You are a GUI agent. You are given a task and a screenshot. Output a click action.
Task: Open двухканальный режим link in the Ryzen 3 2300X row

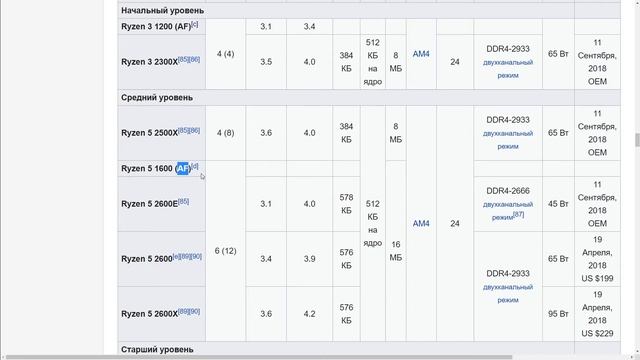(508, 69)
